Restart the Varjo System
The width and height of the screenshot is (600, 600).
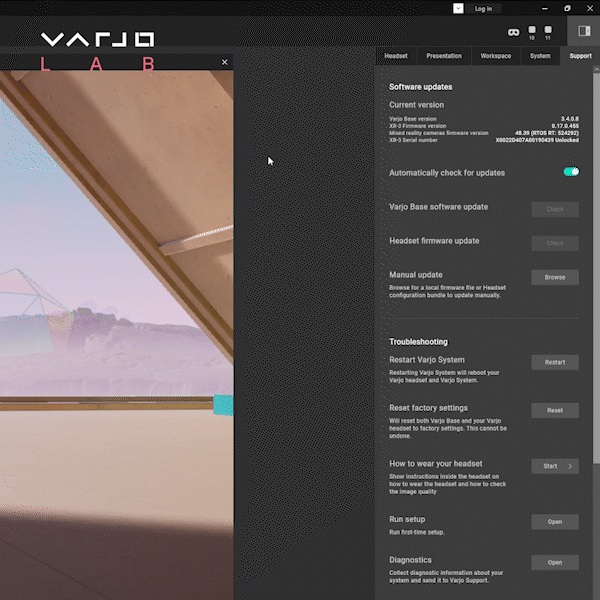pos(555,362)
